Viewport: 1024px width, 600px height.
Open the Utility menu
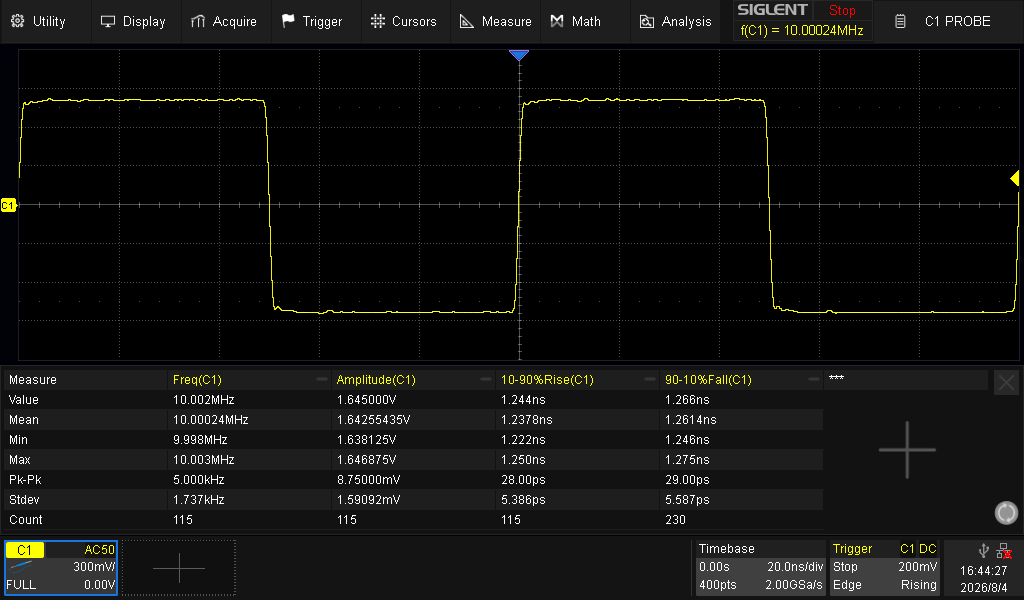[39, 22]
